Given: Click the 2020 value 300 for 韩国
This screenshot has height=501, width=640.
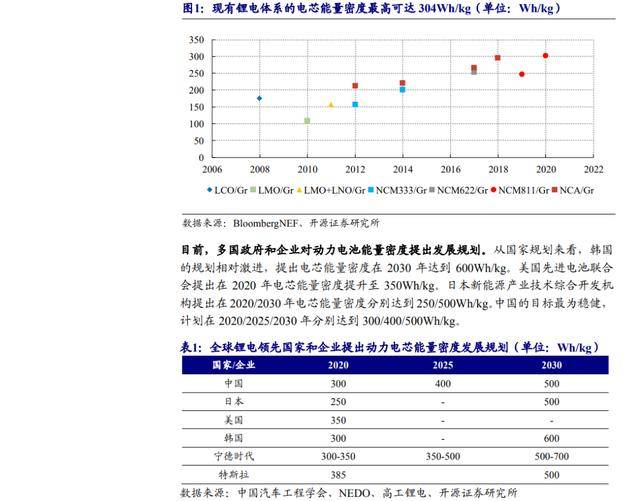Looking at the screenshot, I should click(x=338, y=439).
